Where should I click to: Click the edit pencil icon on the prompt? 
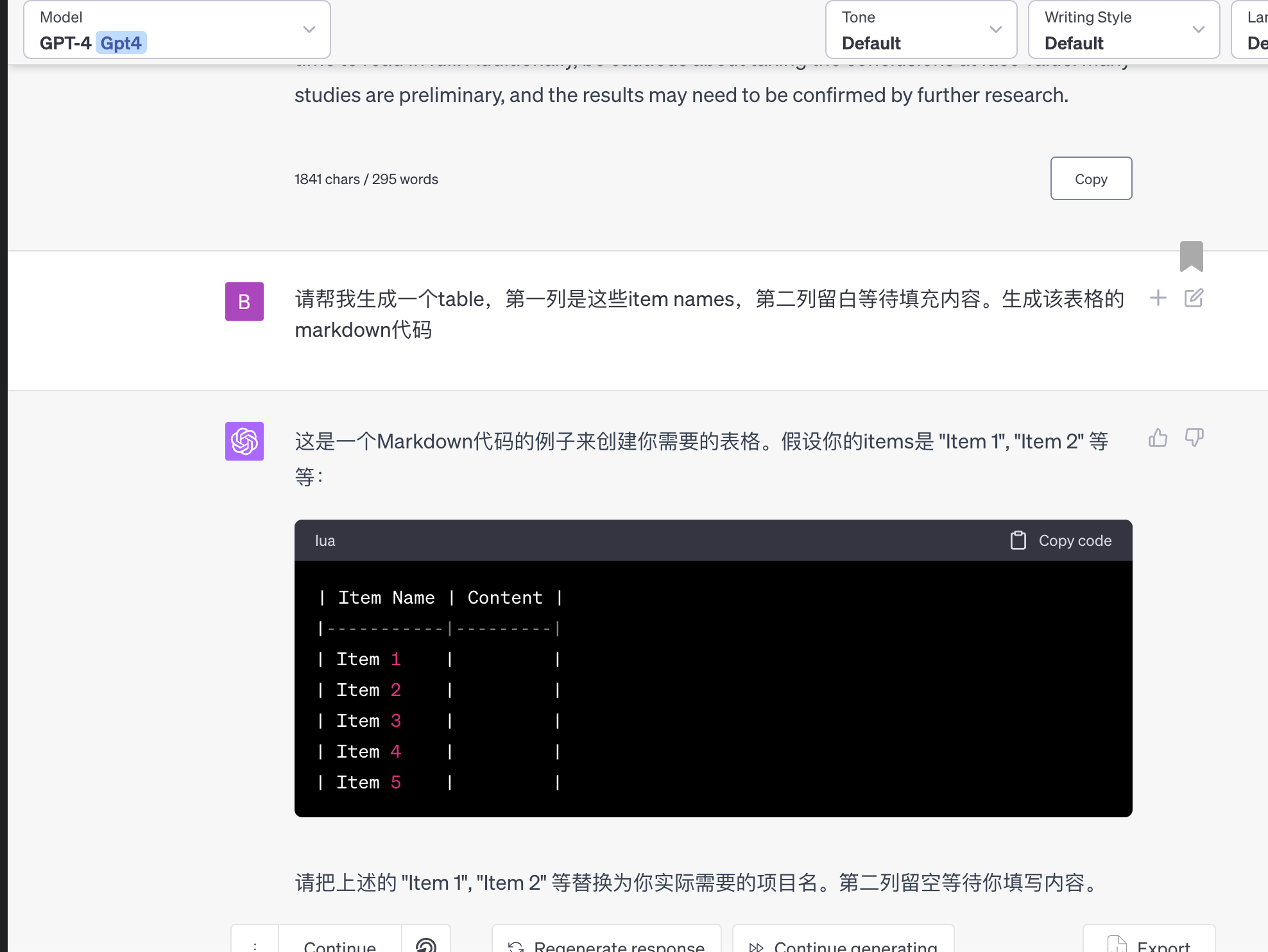click(x=1194, y=298)
